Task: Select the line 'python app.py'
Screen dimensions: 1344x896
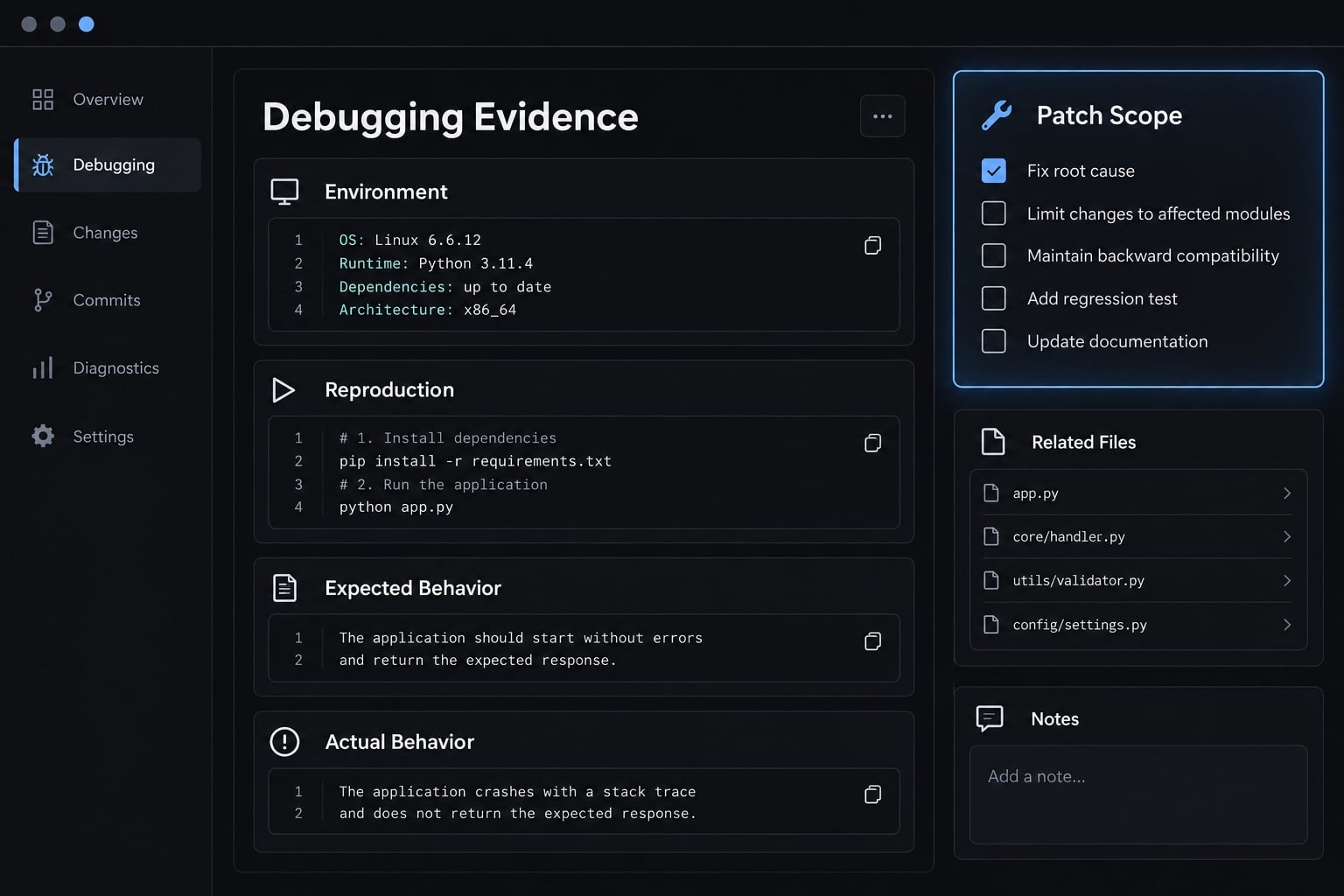Action: tap(396, 507)
